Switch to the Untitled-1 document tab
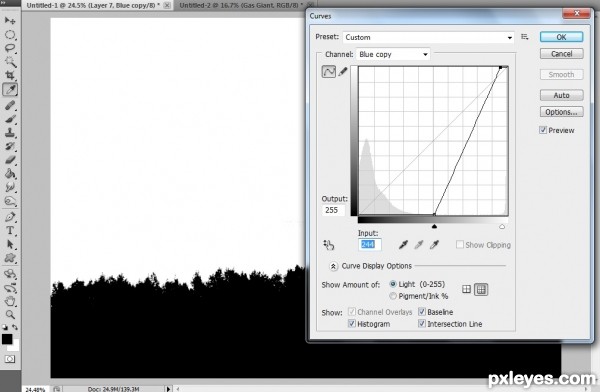Image resolution: width=600 pixels, height=392 pixels. point(94,5)
